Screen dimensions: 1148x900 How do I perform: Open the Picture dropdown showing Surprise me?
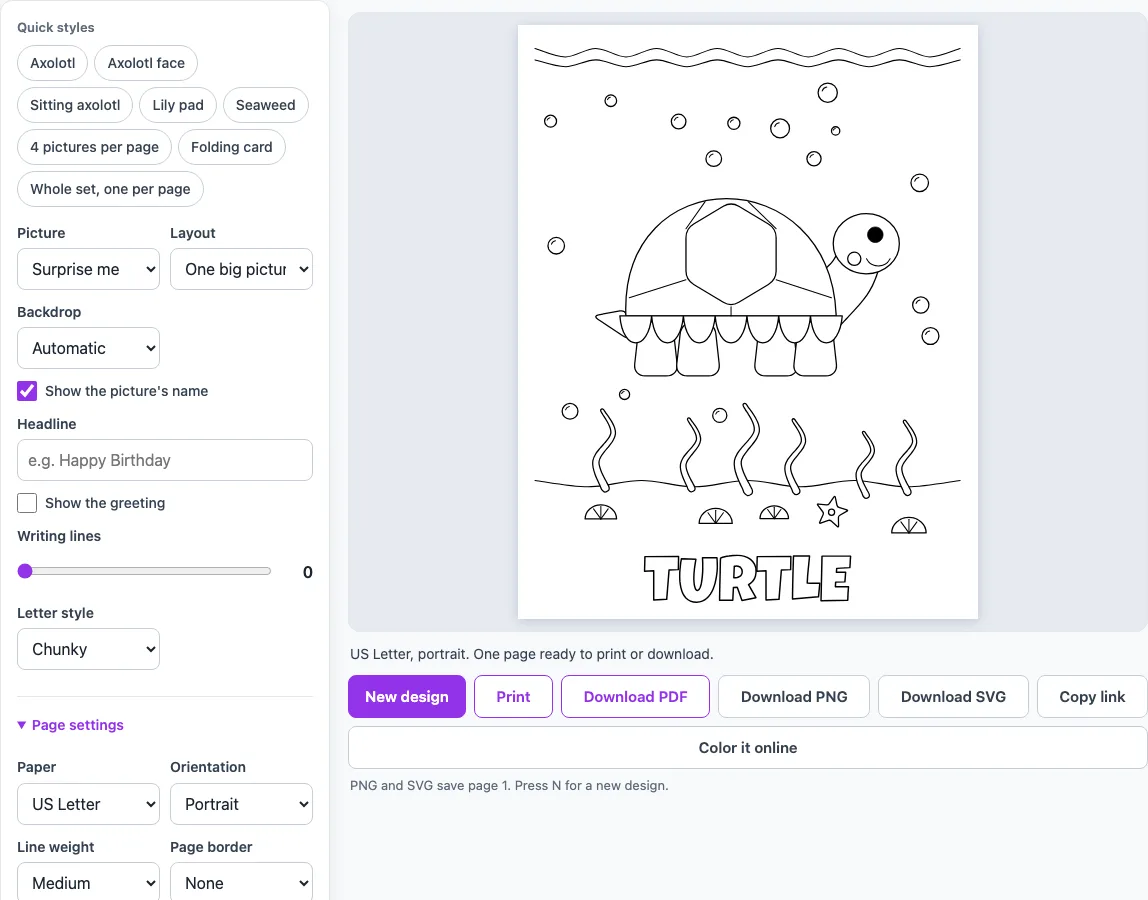point(89,269)
